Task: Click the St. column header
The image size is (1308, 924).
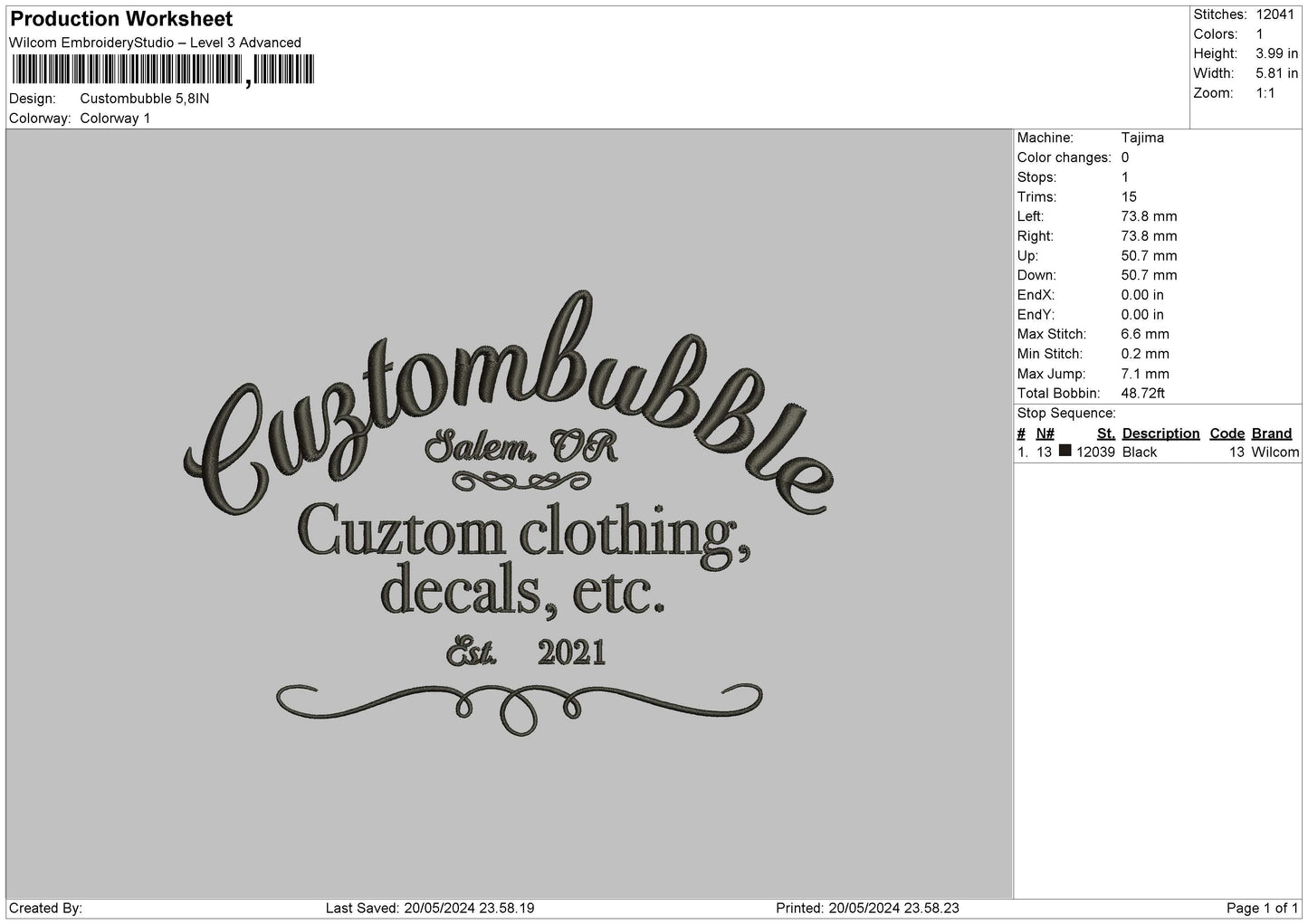Action: coord(1106,433)
